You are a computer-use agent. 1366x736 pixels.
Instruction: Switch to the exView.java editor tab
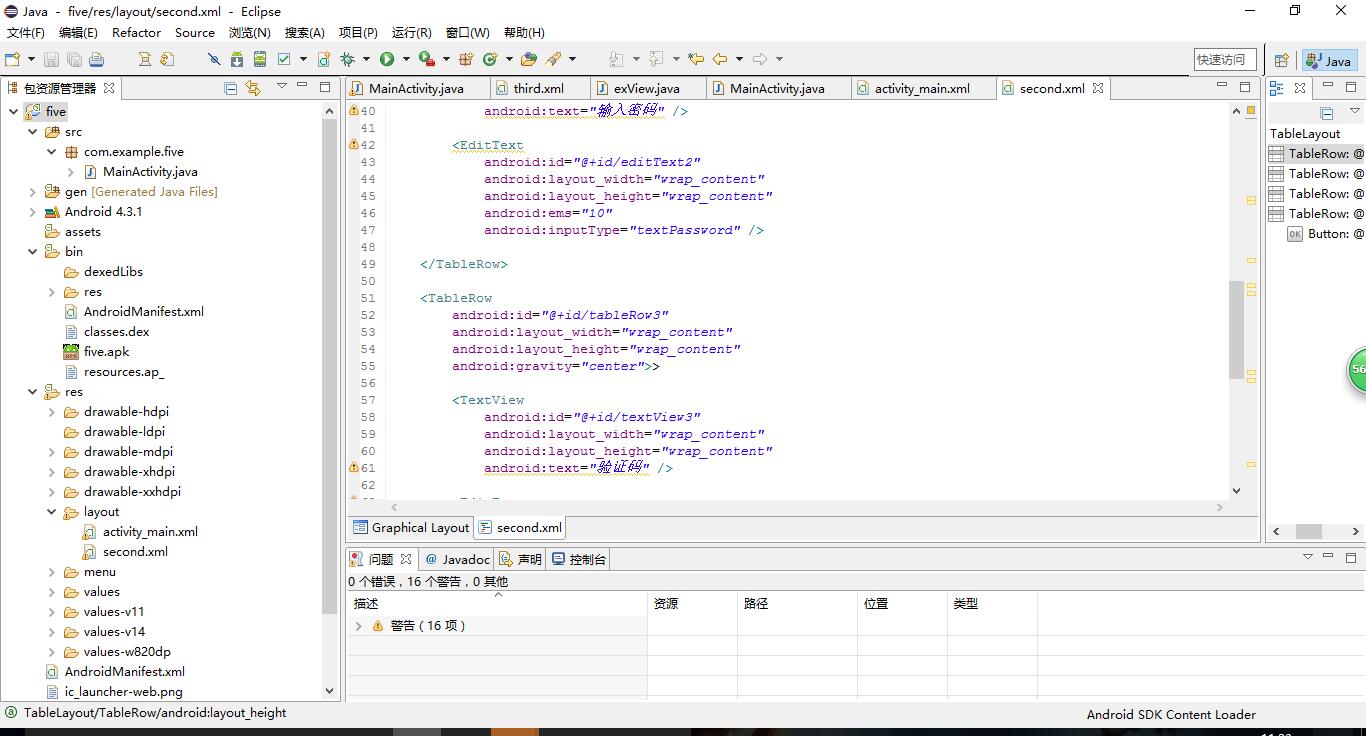(647, 88)
